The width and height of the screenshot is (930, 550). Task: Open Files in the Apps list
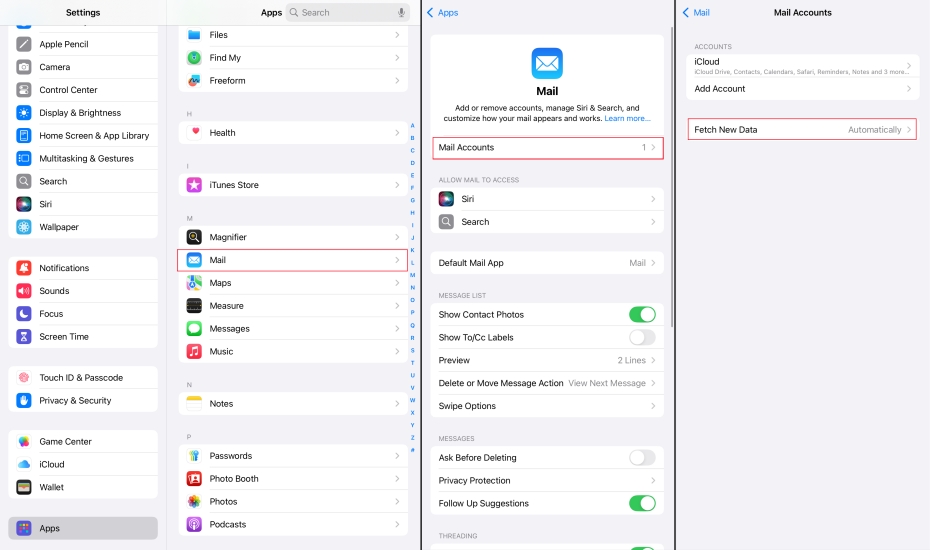293,35
